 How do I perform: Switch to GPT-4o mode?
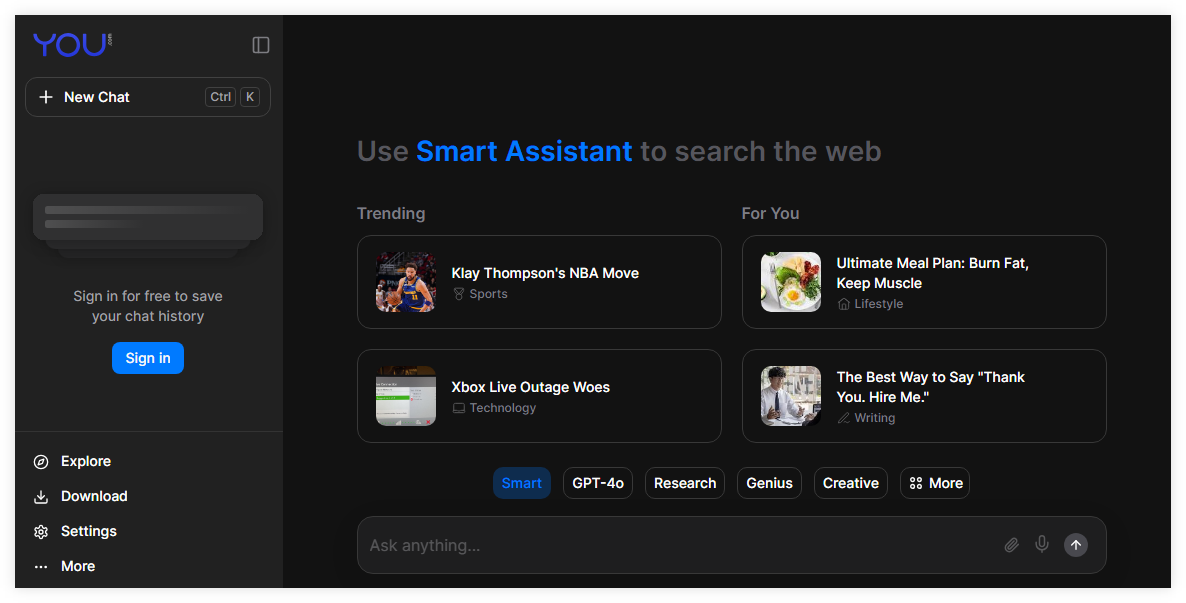point(597,483)
